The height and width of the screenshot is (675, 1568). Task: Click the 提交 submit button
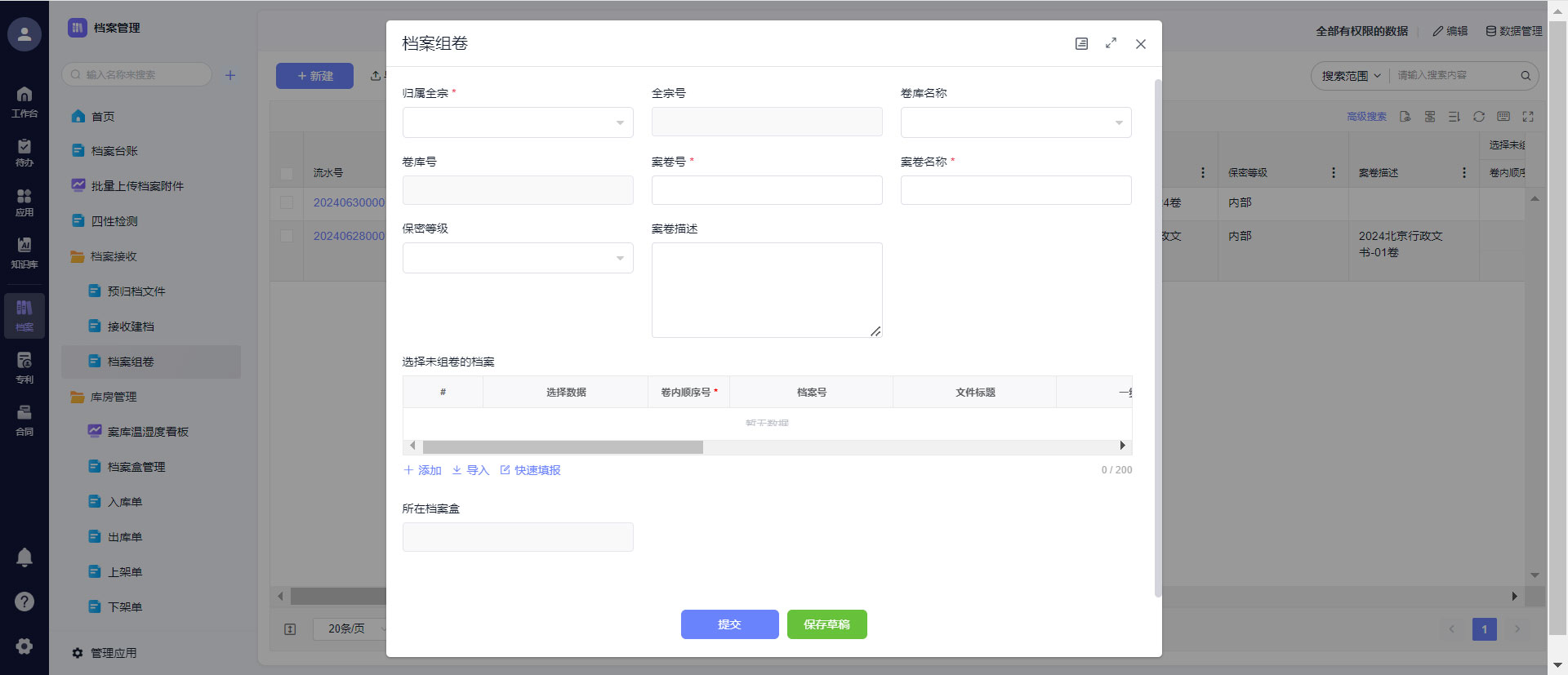coord(729,624)
